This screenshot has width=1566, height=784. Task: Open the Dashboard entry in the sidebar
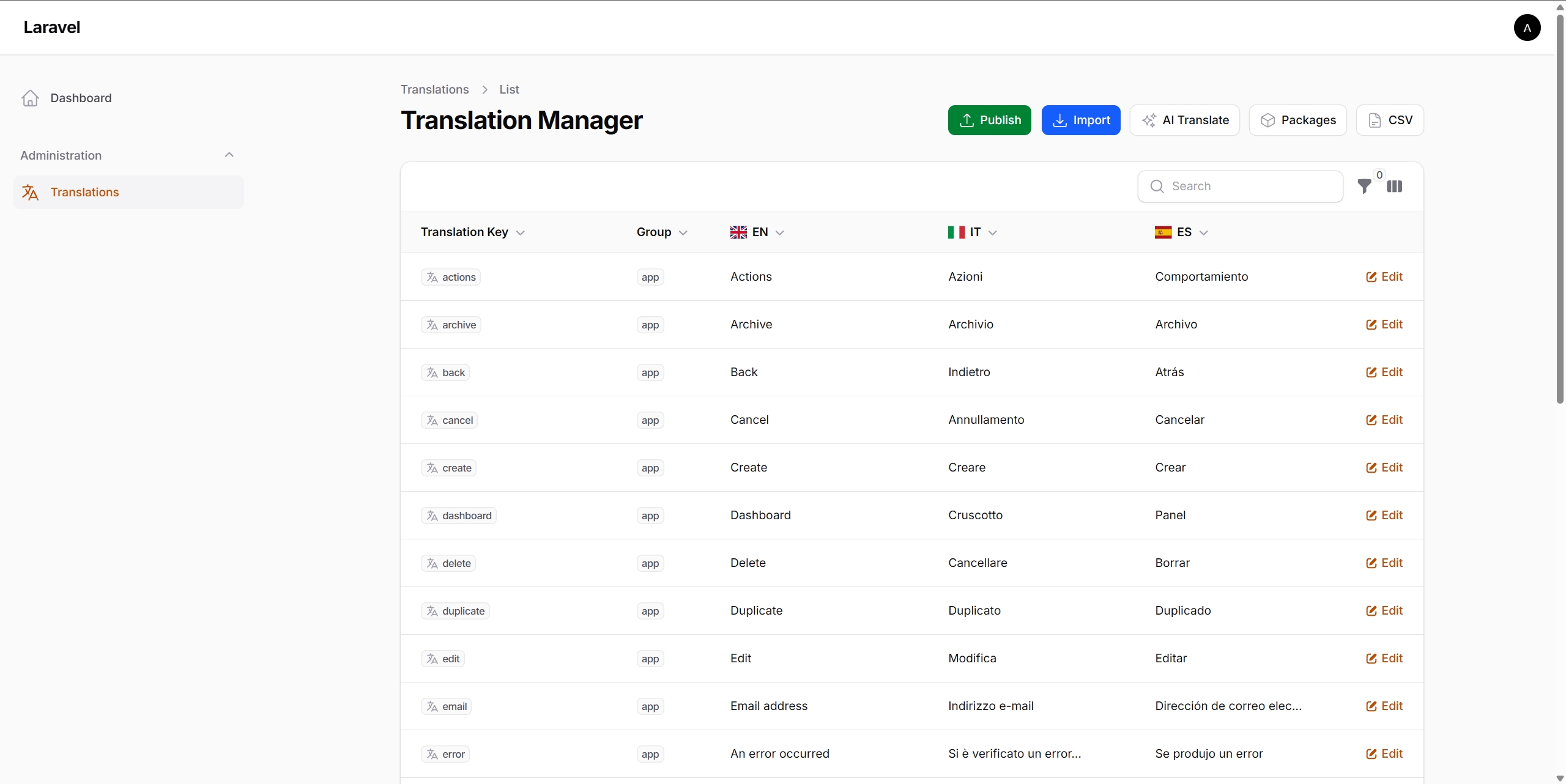click(x=81, y=98)
